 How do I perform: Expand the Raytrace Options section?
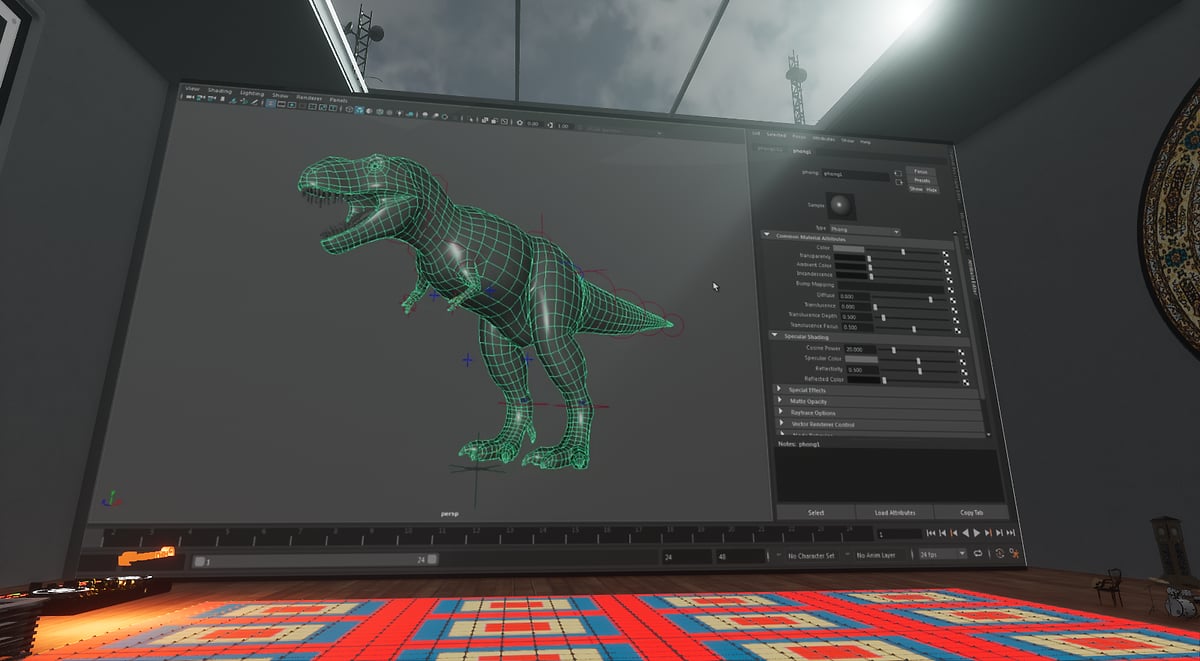[x=781, y=412]
